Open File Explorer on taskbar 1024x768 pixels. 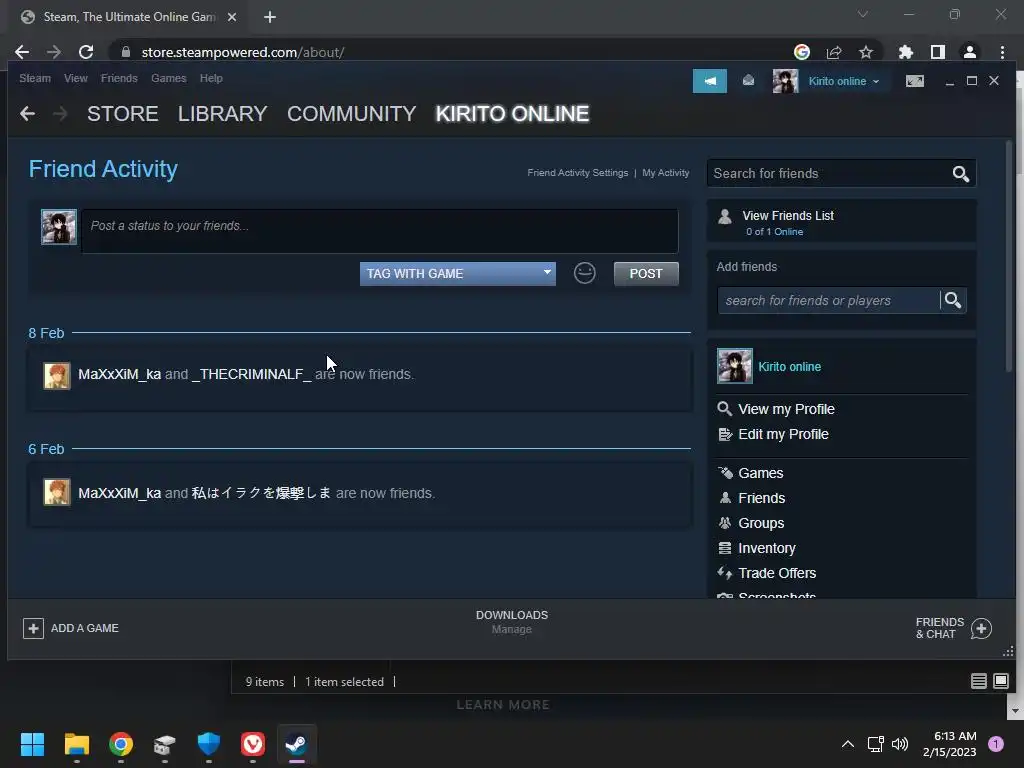pyautogui.click(x=76, y=744)
